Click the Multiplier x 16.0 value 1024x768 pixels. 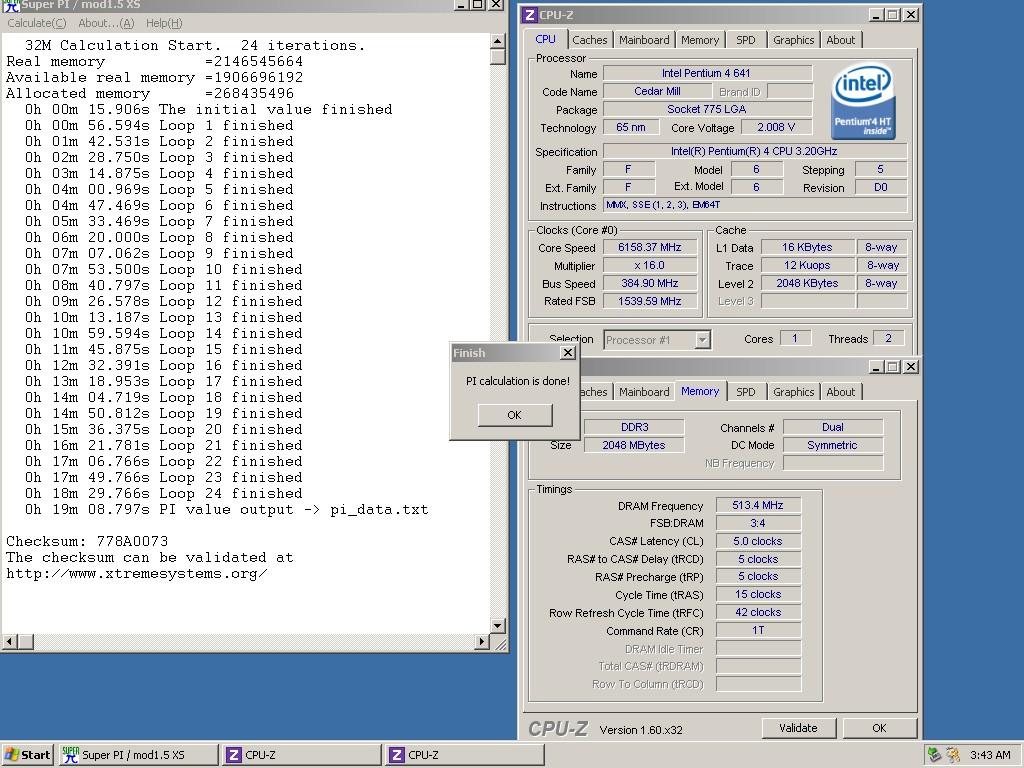click(x=650, y=265)
